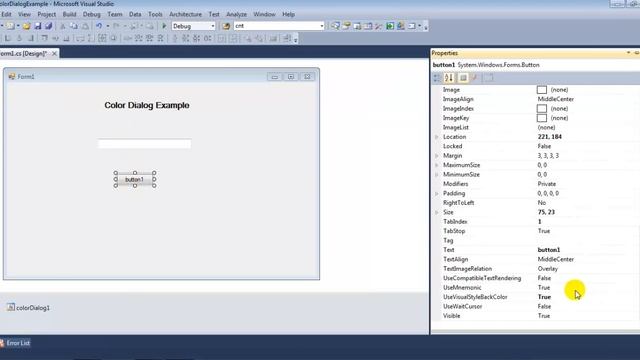The width and height of the screenshot is (640, 360).
Task: Open the Debug menu
Action: [x=91, y=14]
